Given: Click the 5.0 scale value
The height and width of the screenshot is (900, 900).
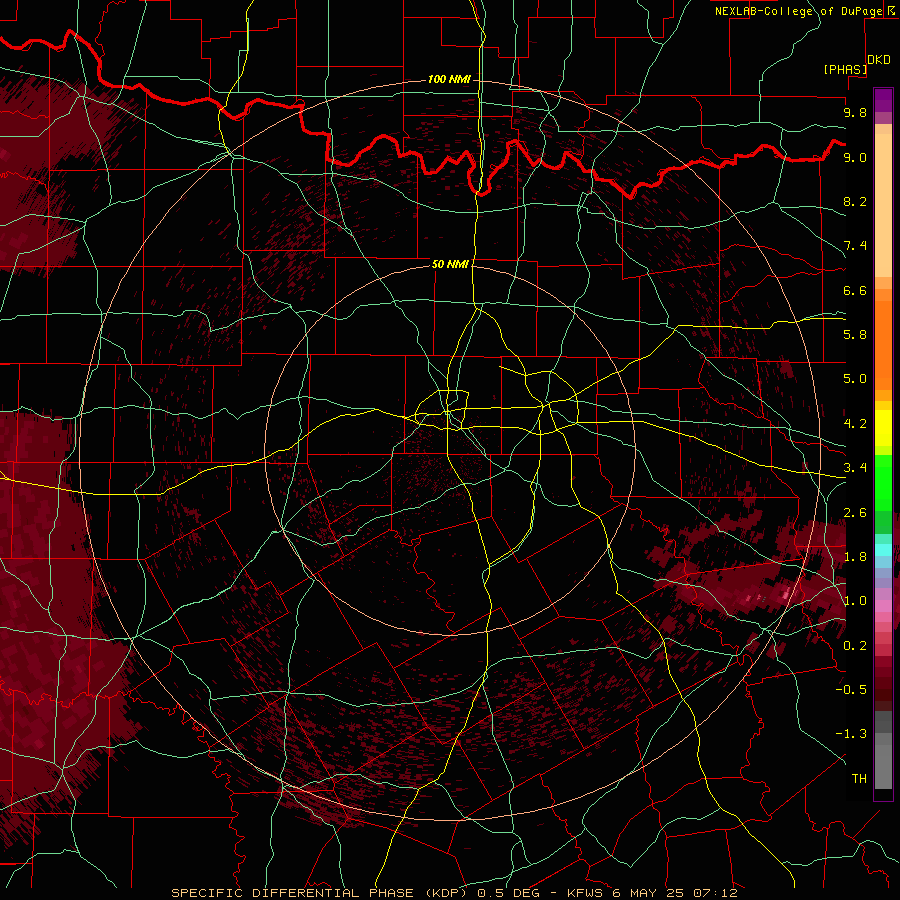Looking at the screenshot, I should (x=855, y=379).
